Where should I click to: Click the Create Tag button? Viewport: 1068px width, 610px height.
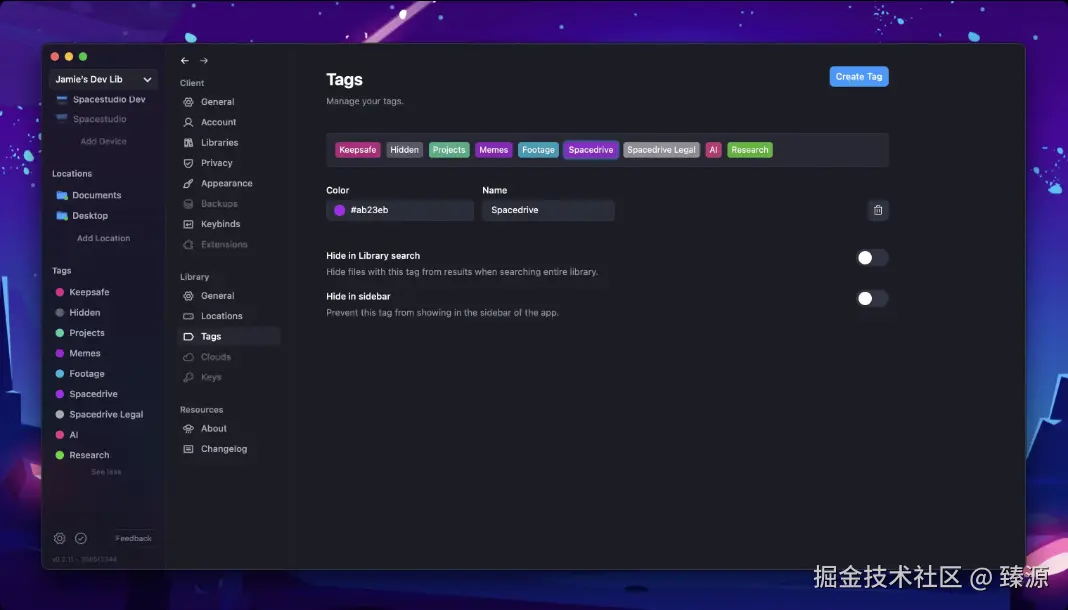coord(859,76)
